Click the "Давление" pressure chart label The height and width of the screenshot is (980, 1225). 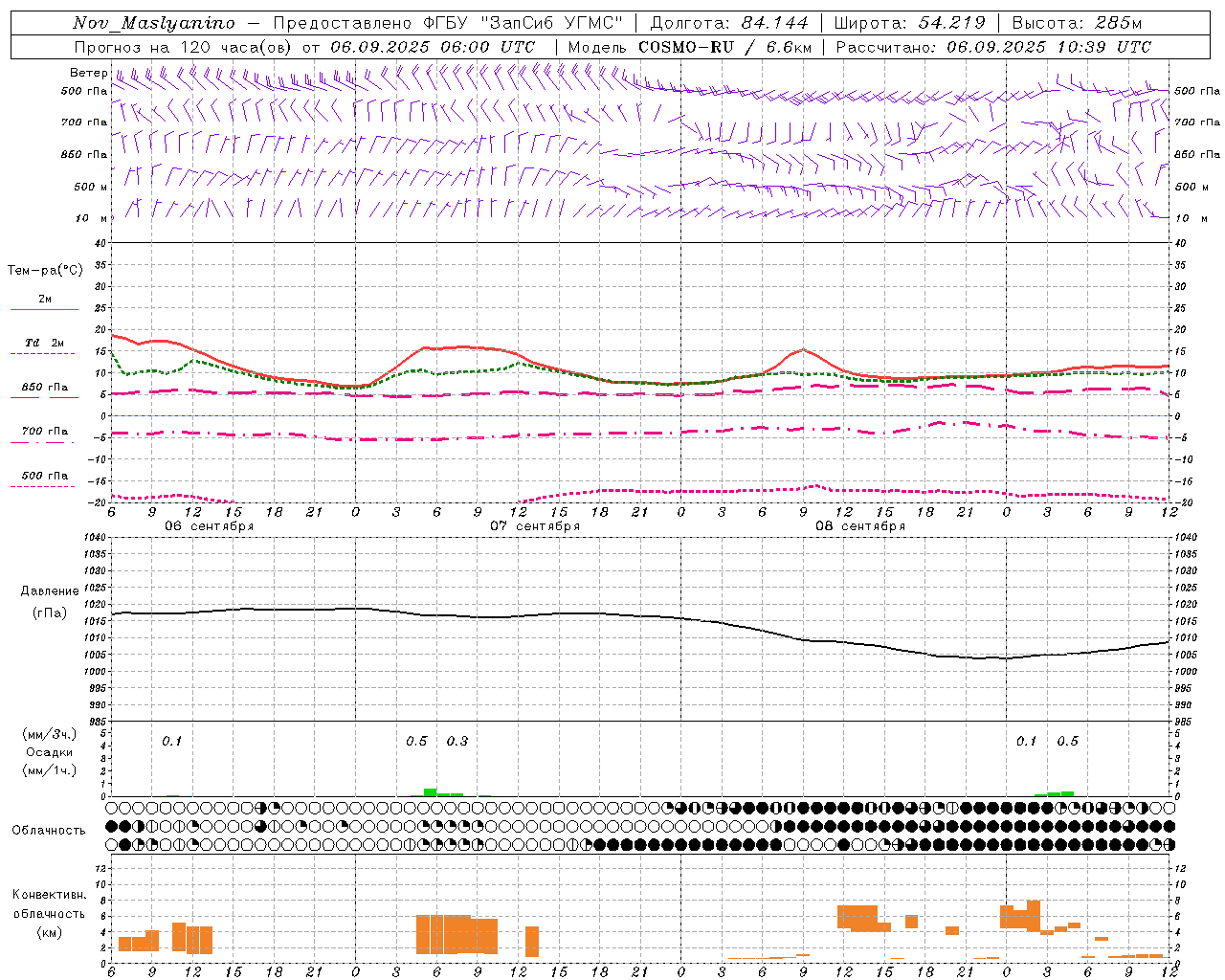(50, 591)
